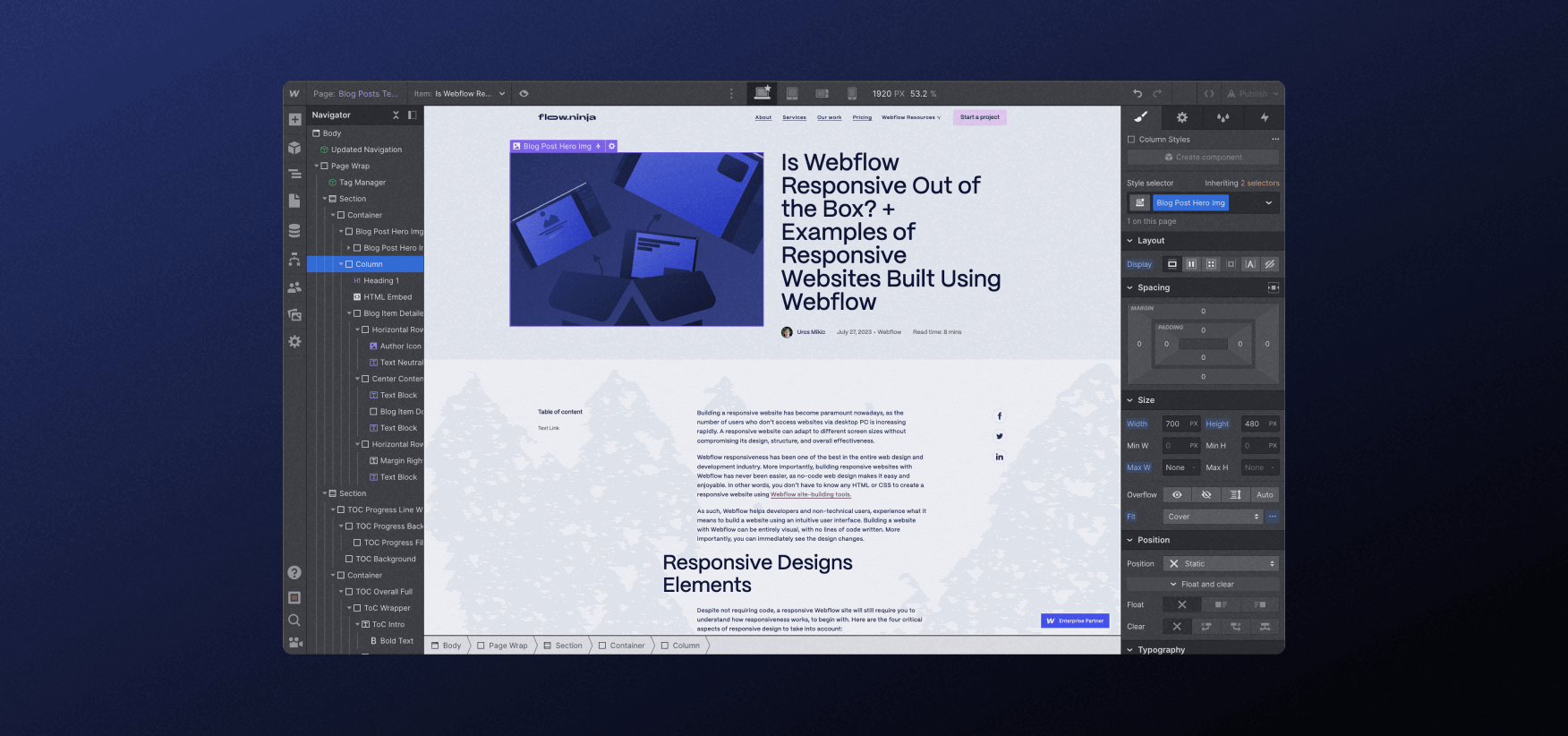Open the search tool in left sidebar

tap(294, 620)
